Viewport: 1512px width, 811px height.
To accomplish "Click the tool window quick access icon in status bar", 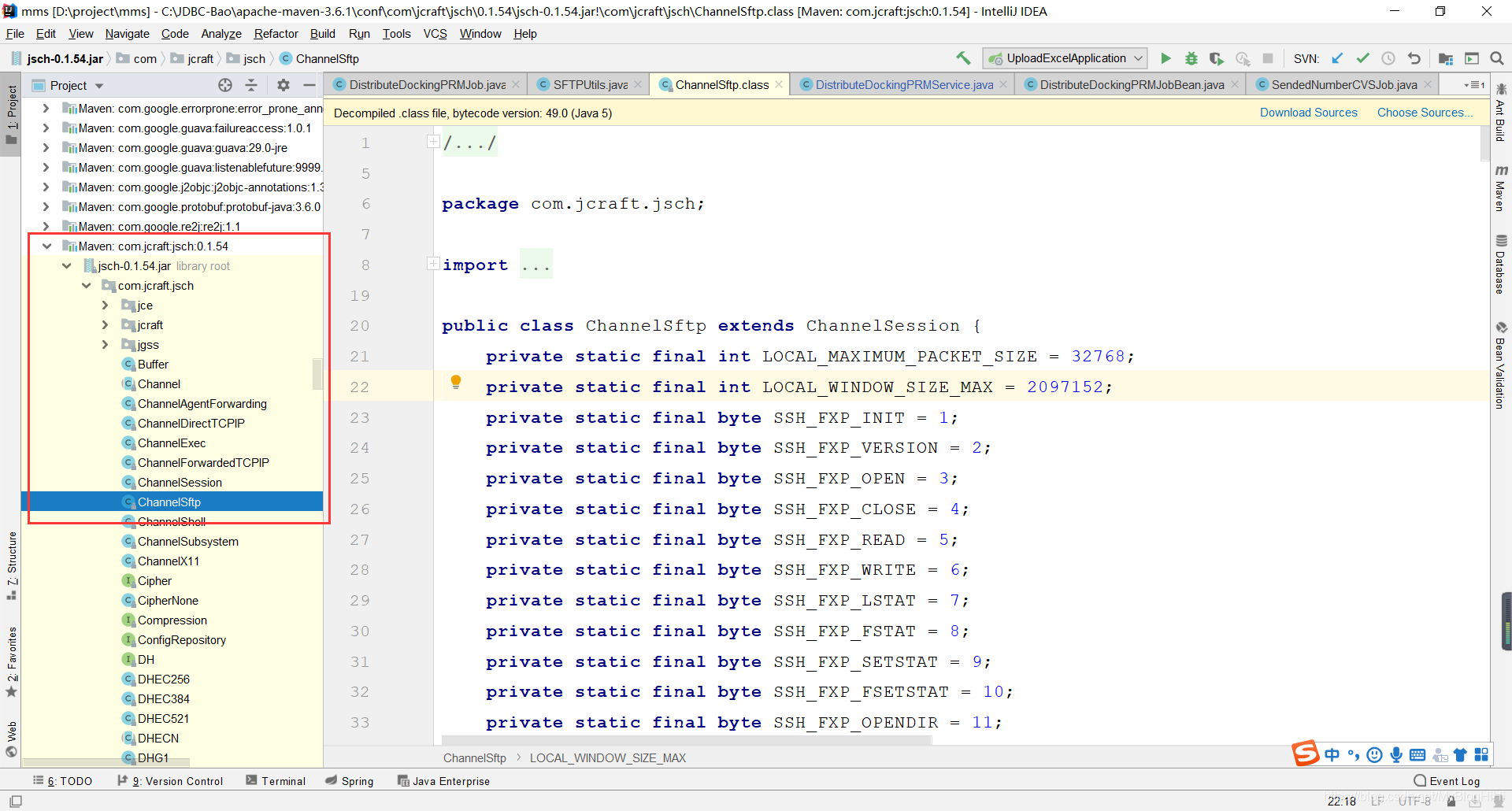I will coord(16,801).
